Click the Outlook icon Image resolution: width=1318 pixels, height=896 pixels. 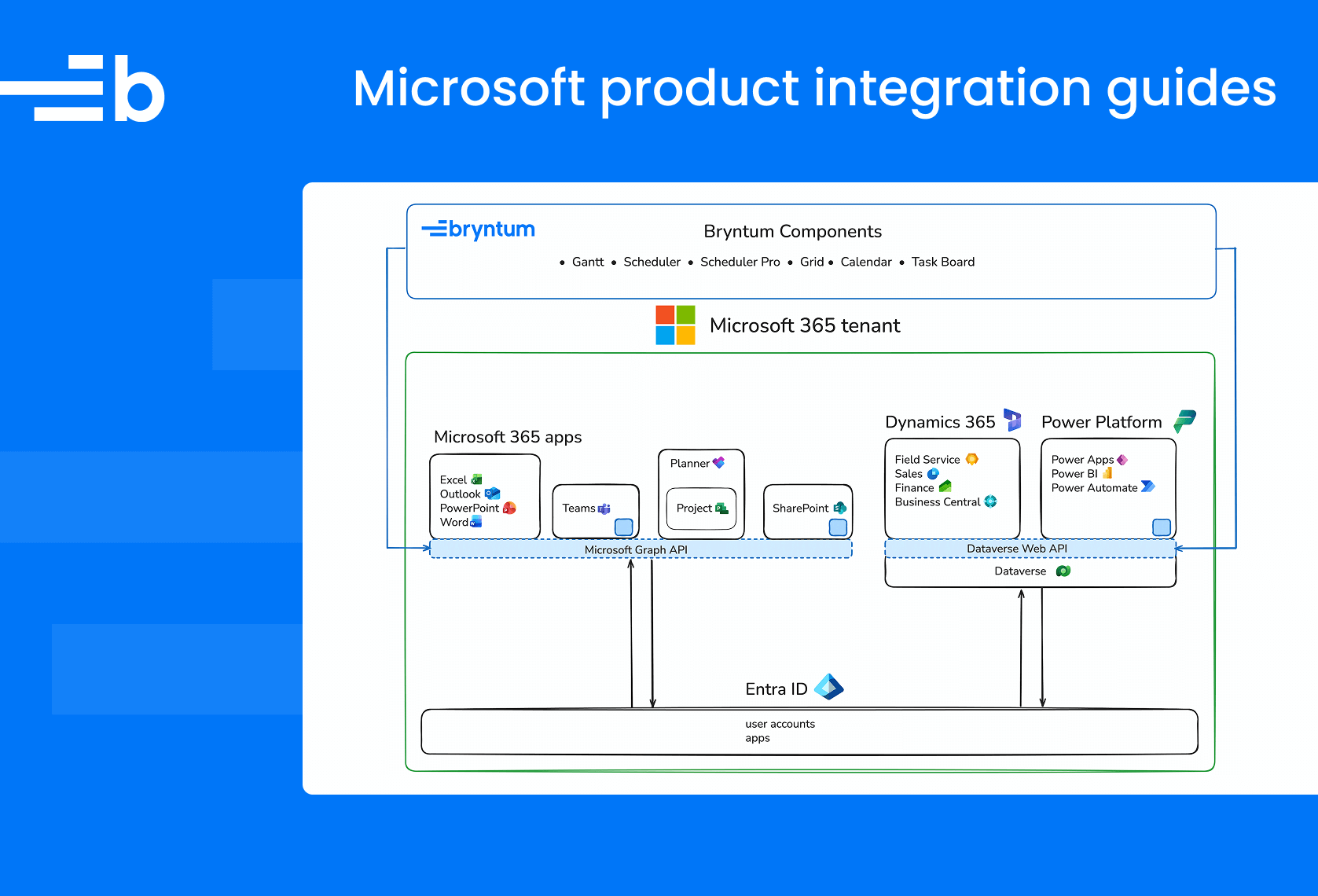pyautogui.click(x=492, y=494)
